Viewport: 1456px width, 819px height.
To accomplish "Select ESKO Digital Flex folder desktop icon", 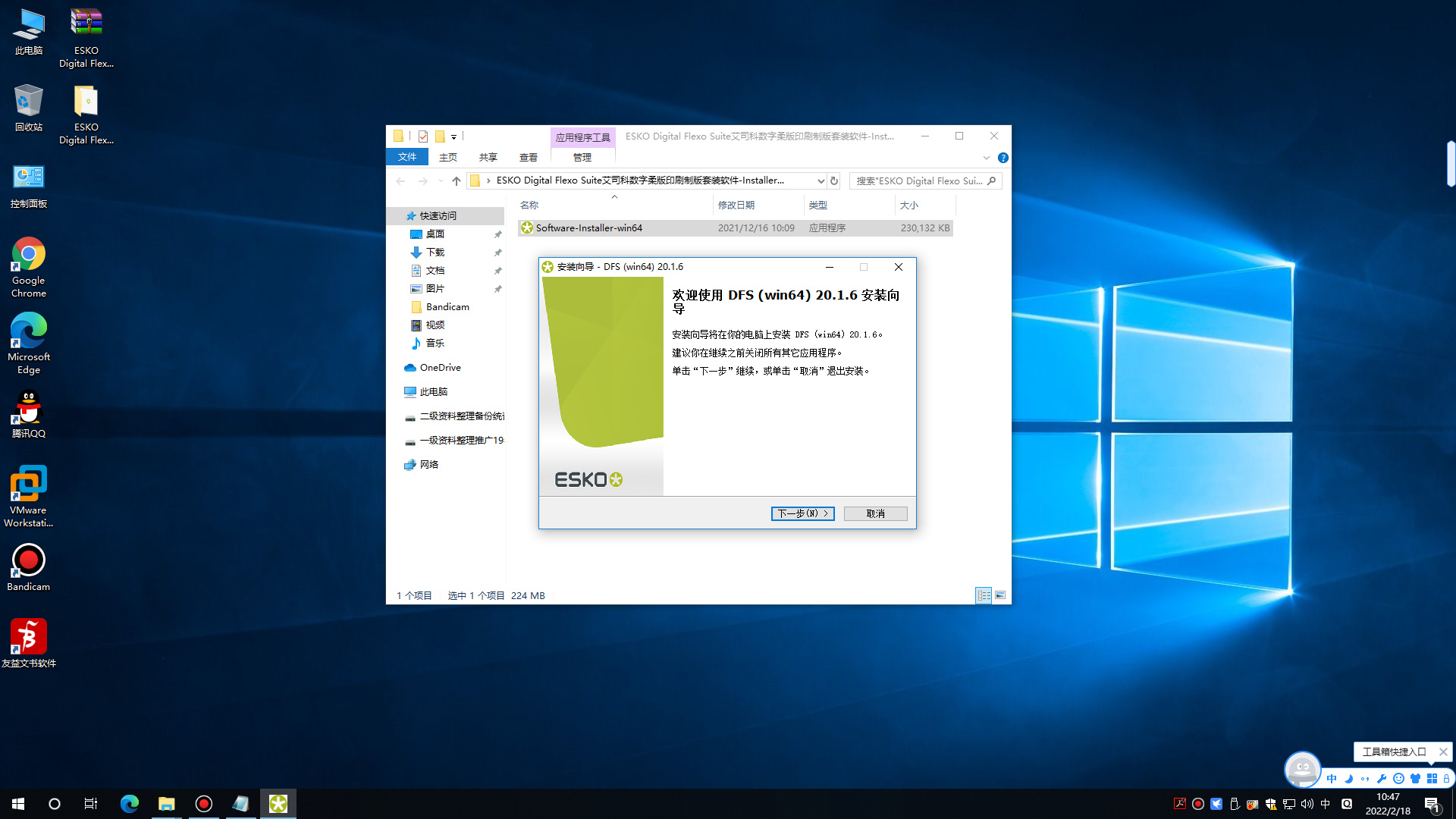I will (x=86, y=115).
